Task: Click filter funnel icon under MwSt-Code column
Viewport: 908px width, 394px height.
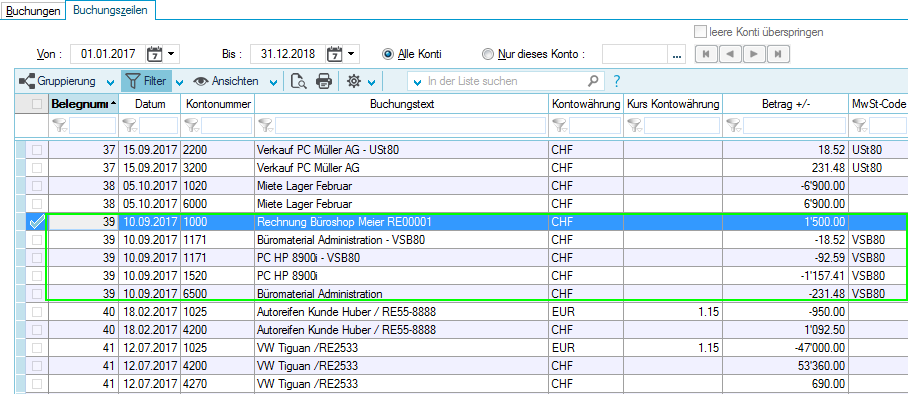Action: point(861,126)
